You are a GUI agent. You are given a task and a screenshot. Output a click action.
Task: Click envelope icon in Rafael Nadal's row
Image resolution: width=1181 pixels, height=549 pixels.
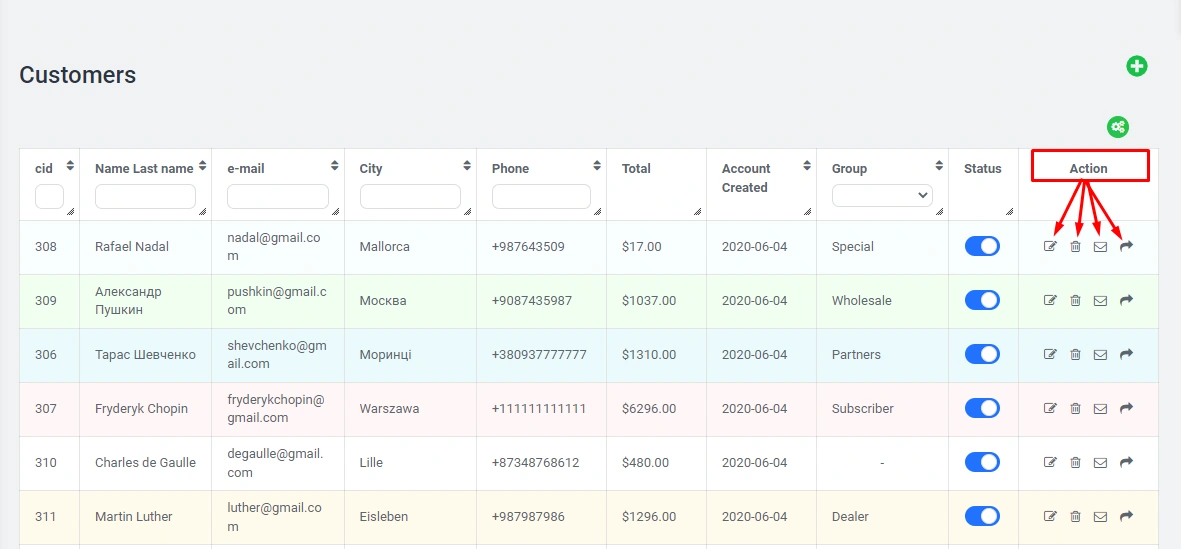click(1100, 247)
